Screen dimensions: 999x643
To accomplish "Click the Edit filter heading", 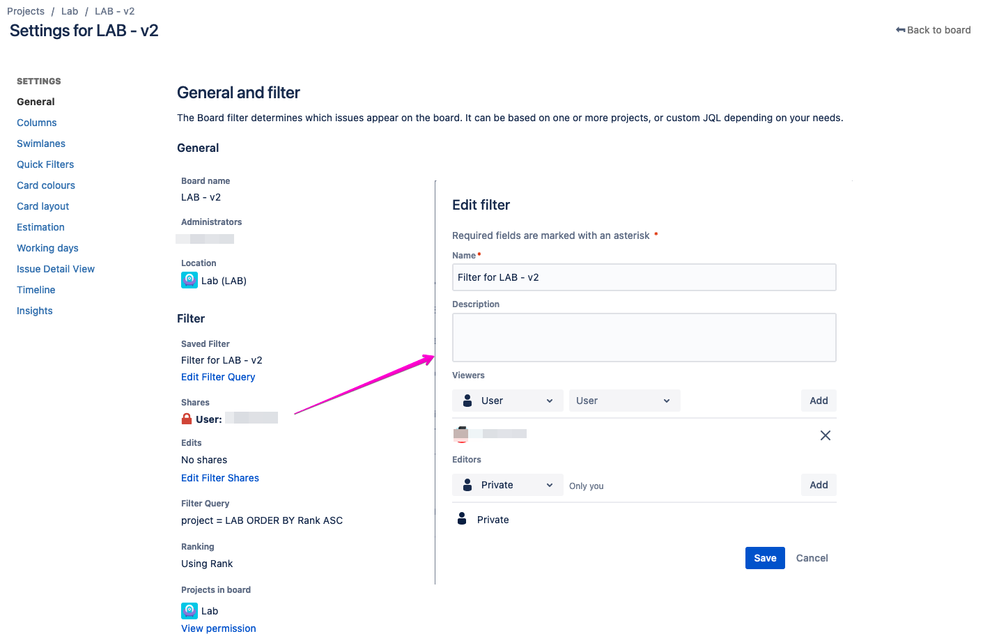I will coord(481,205).
